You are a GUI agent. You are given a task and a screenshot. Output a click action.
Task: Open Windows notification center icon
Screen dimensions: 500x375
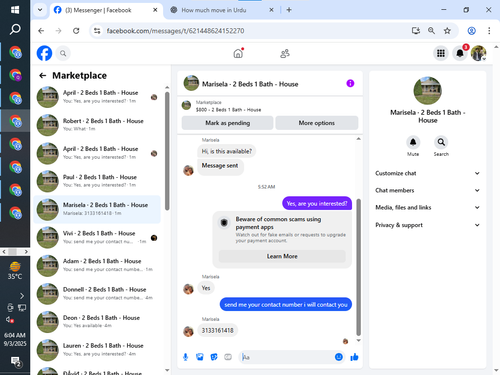point(16,362)
